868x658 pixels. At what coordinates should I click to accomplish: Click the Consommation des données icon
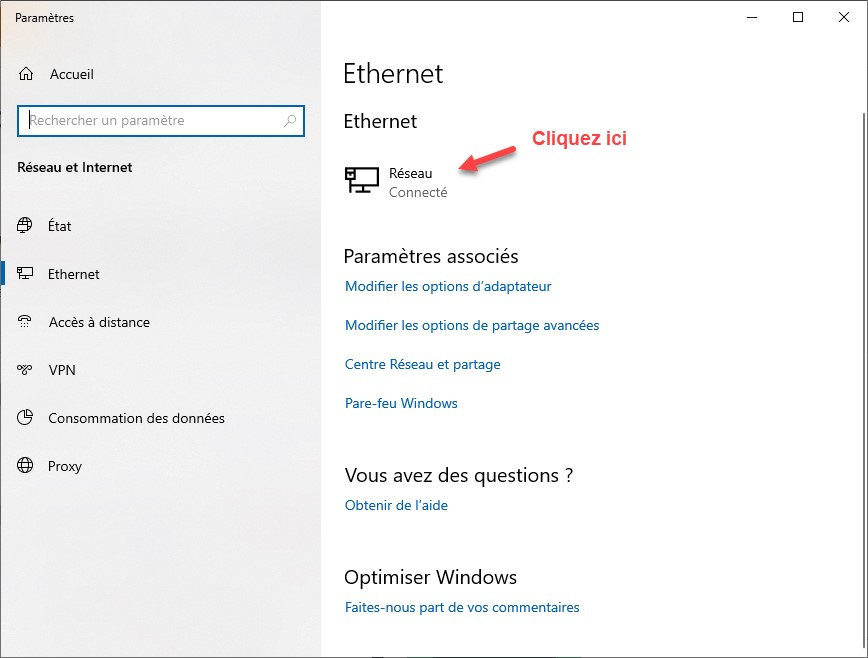pos(26,418)
